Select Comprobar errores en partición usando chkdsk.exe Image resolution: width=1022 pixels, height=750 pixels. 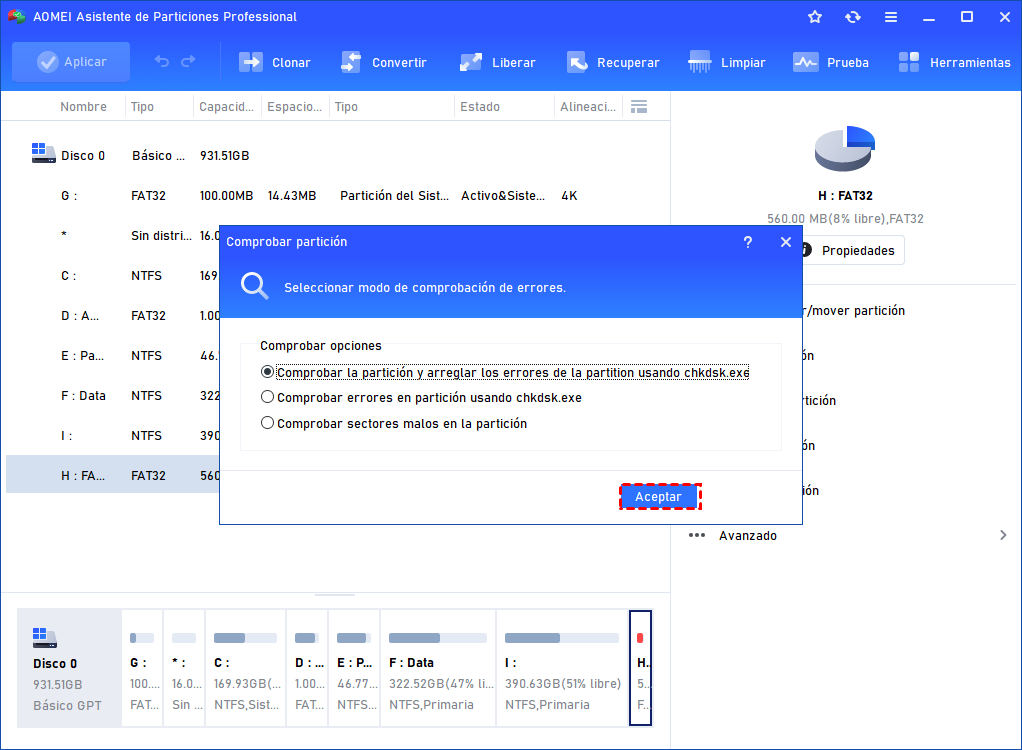tap(421, 397)
